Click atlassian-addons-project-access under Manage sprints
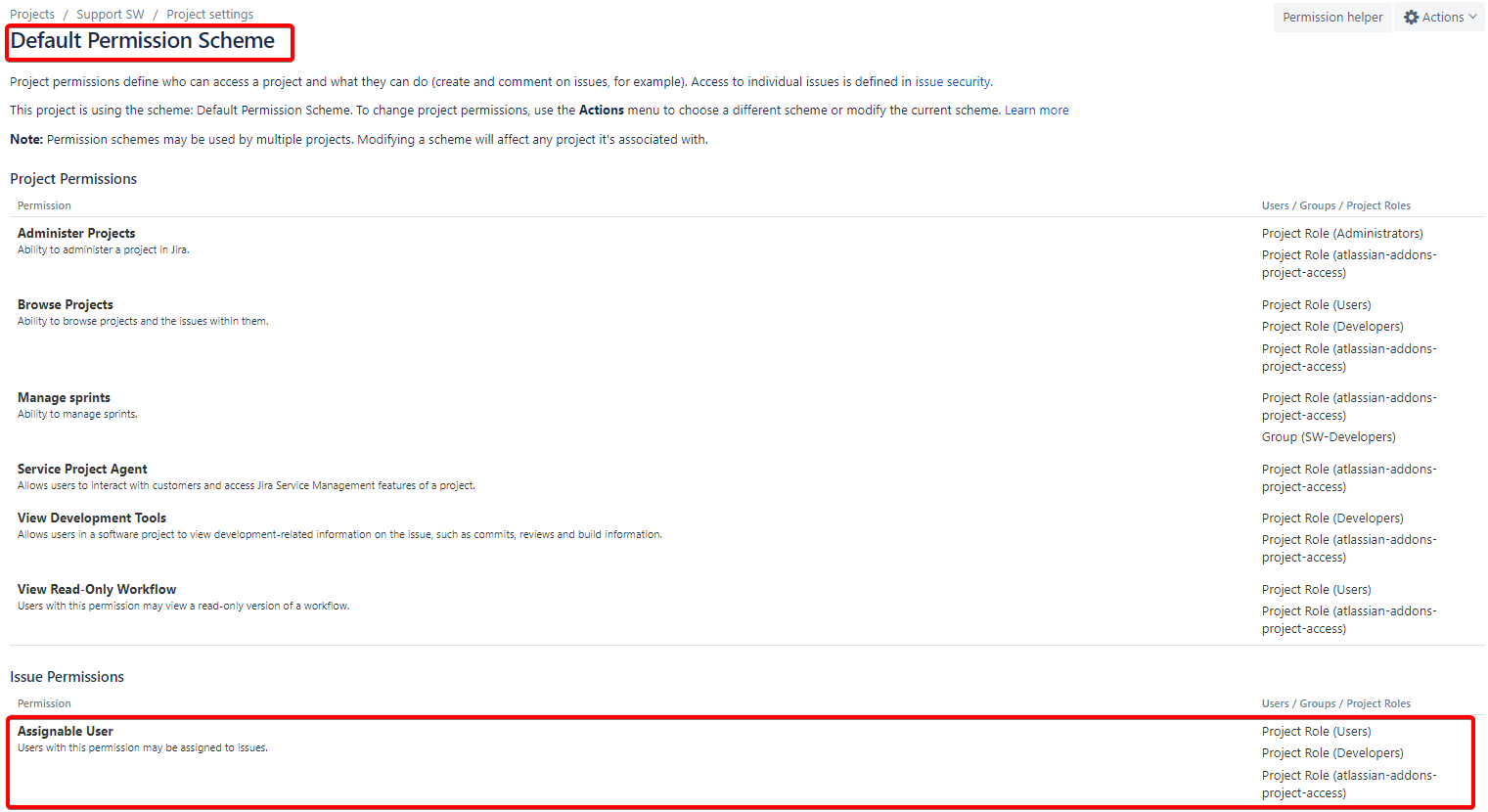This screenshot has height=812, width=1488. point(1349,406)
